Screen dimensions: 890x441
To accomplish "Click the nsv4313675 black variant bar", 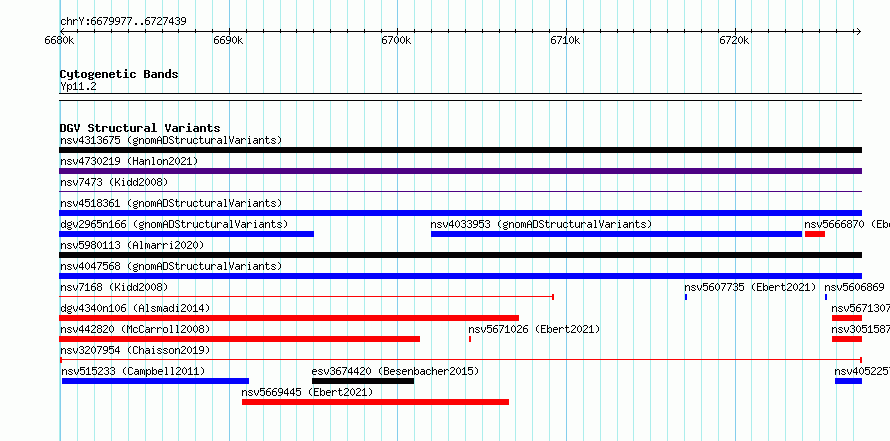I will click(460, 150).
